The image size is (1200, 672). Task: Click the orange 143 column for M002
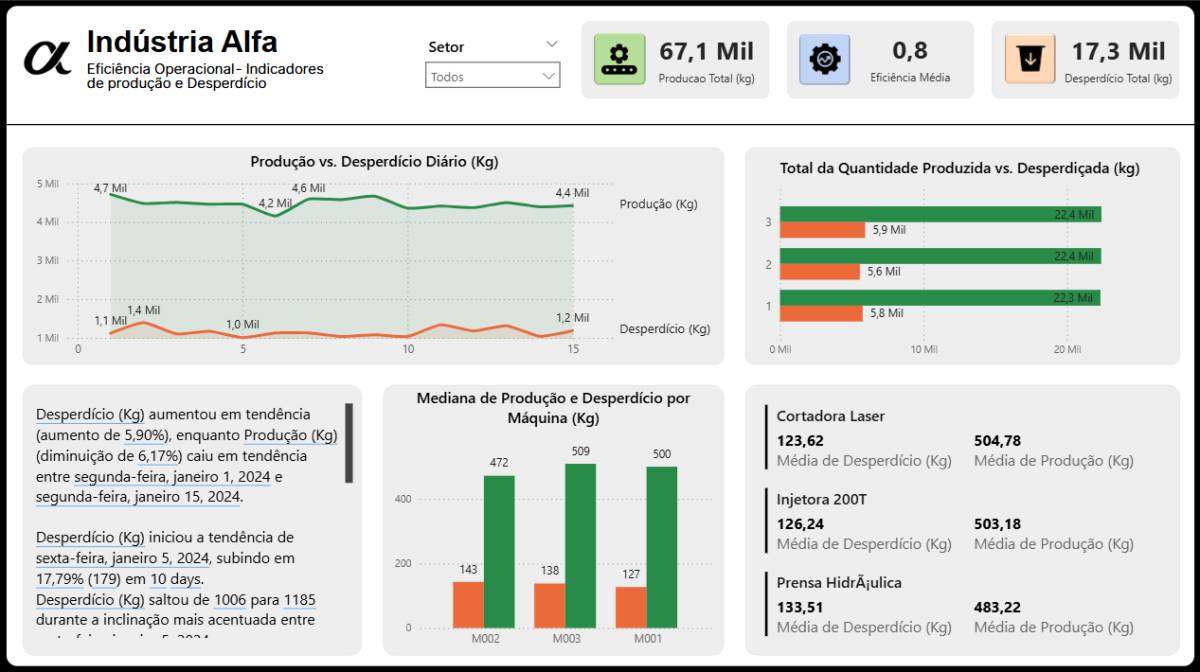point(468,605)
